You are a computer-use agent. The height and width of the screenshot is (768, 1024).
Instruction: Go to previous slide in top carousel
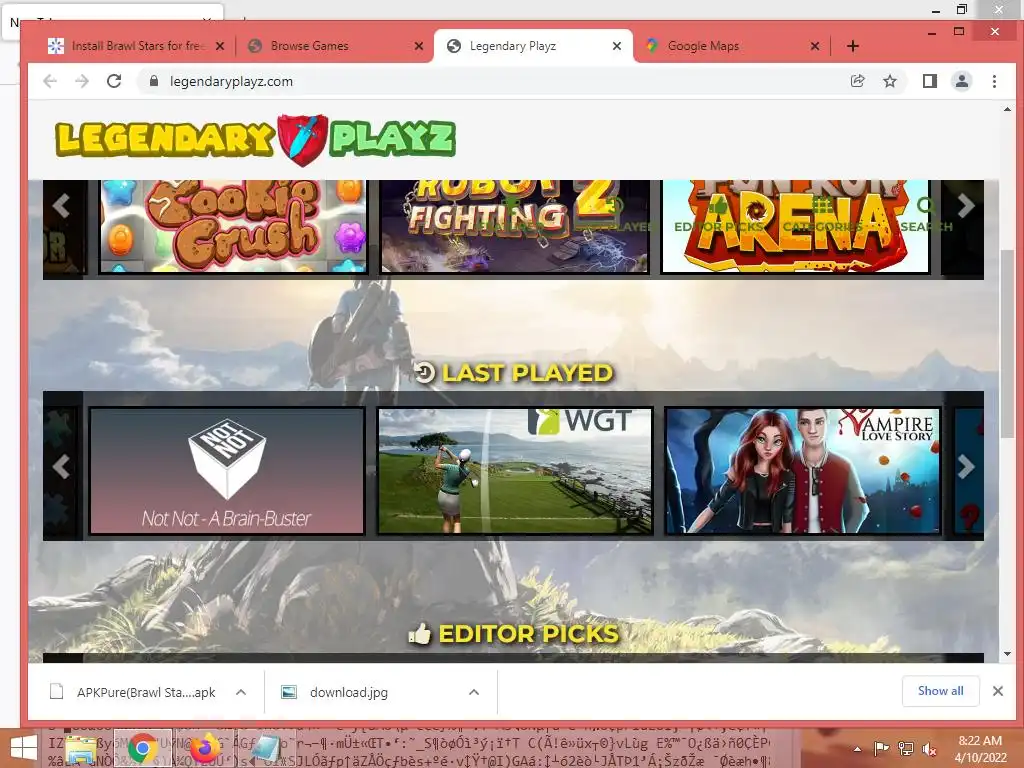click(61, 206)
